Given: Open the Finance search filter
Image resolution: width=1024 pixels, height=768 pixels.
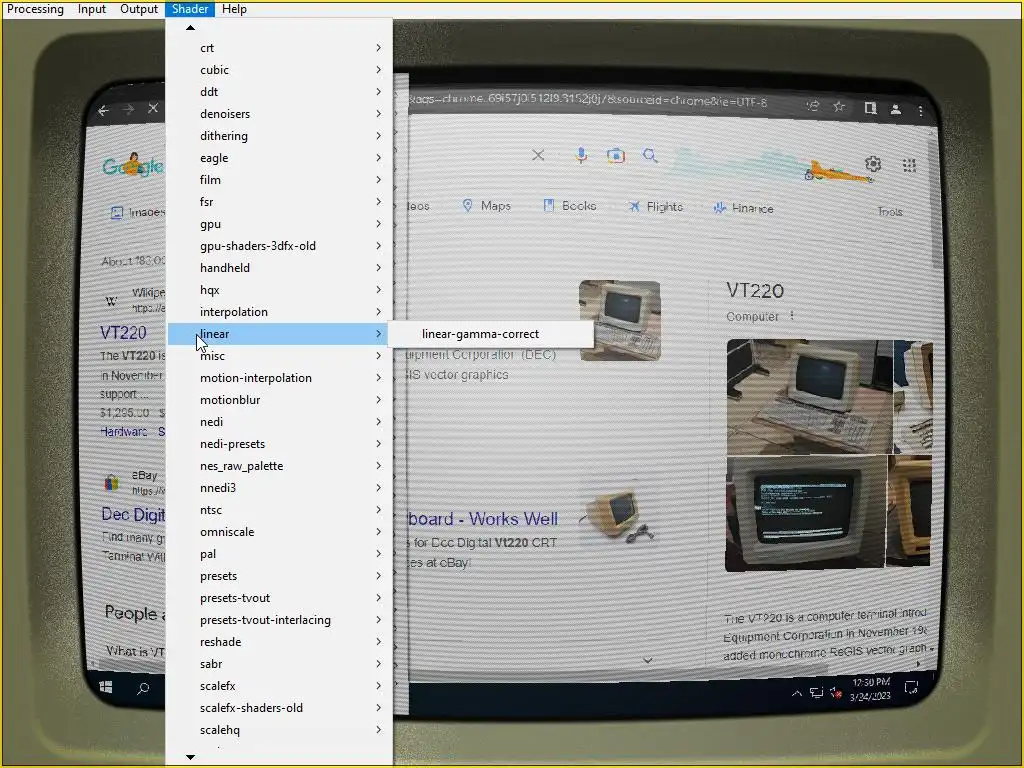Looking at the screenshot, I should [x=743, y=208].
